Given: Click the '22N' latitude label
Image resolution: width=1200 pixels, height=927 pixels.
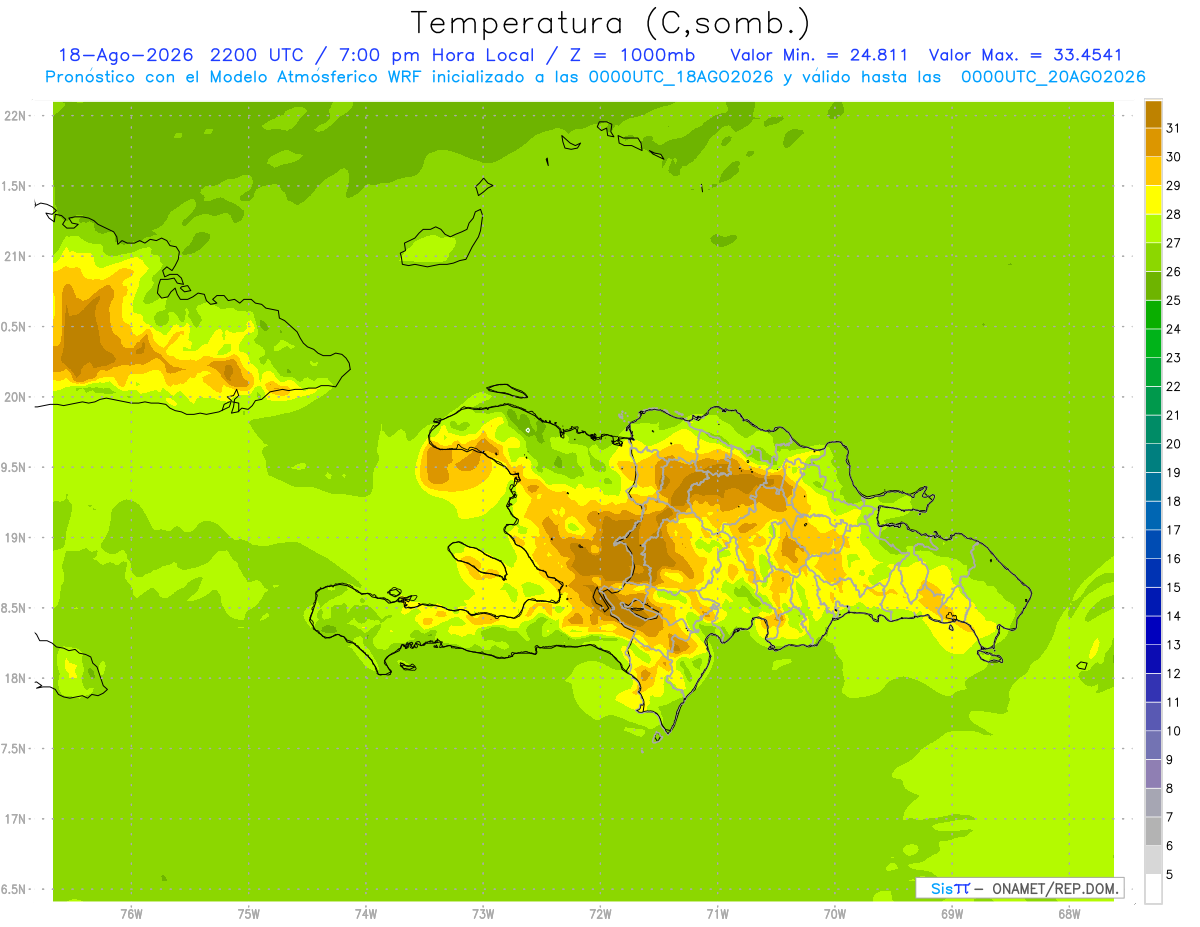Looking at the screenshot, I should (x=15, y=115).
